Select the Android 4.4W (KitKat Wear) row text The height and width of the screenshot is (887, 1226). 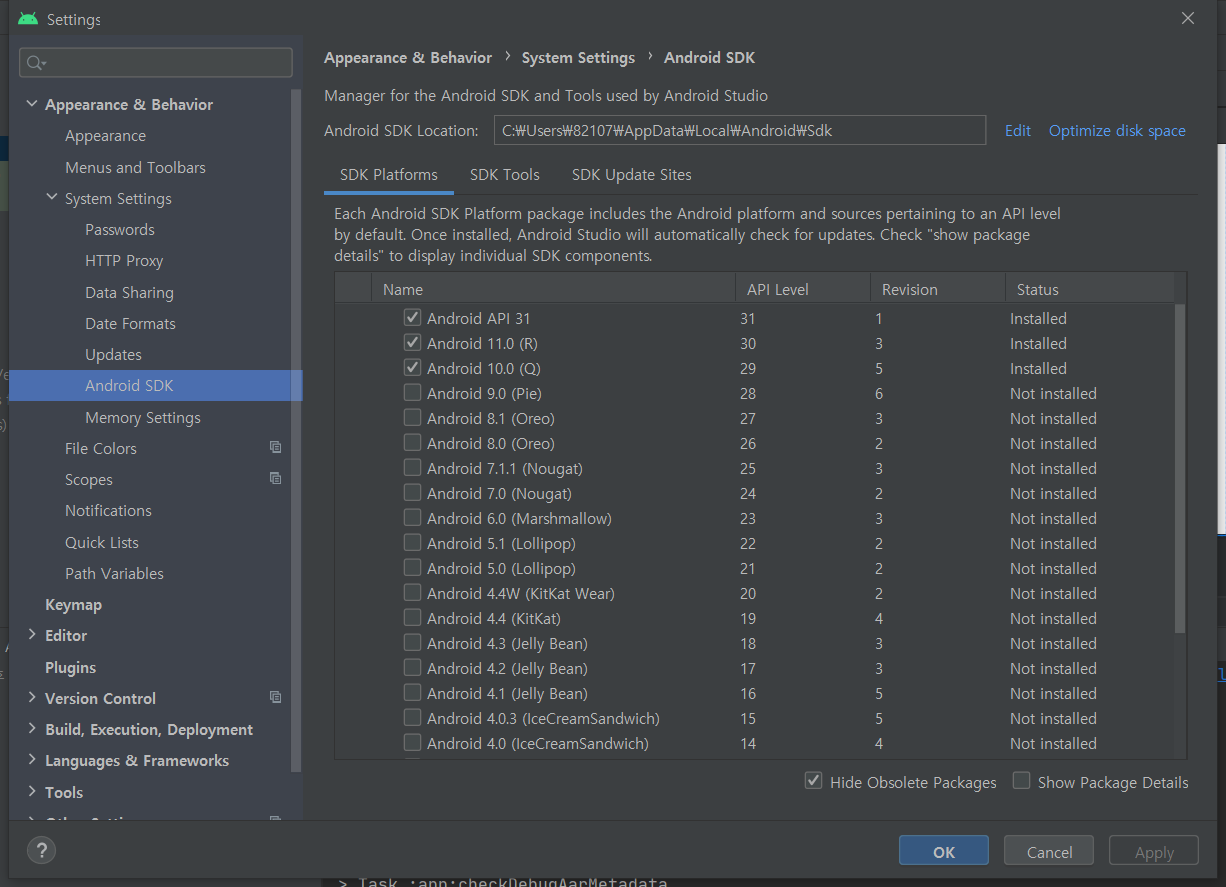[x=520, y=593]
